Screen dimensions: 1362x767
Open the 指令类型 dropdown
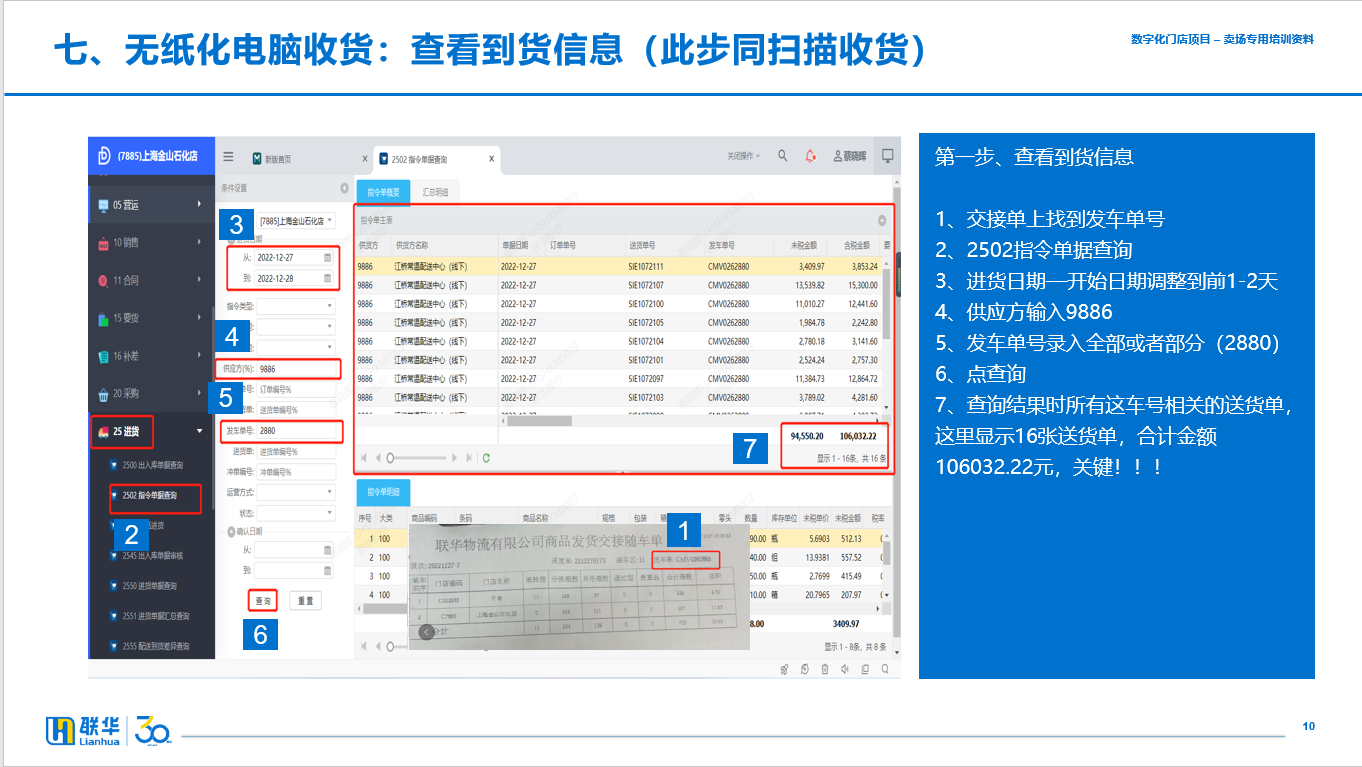(296, 305)
